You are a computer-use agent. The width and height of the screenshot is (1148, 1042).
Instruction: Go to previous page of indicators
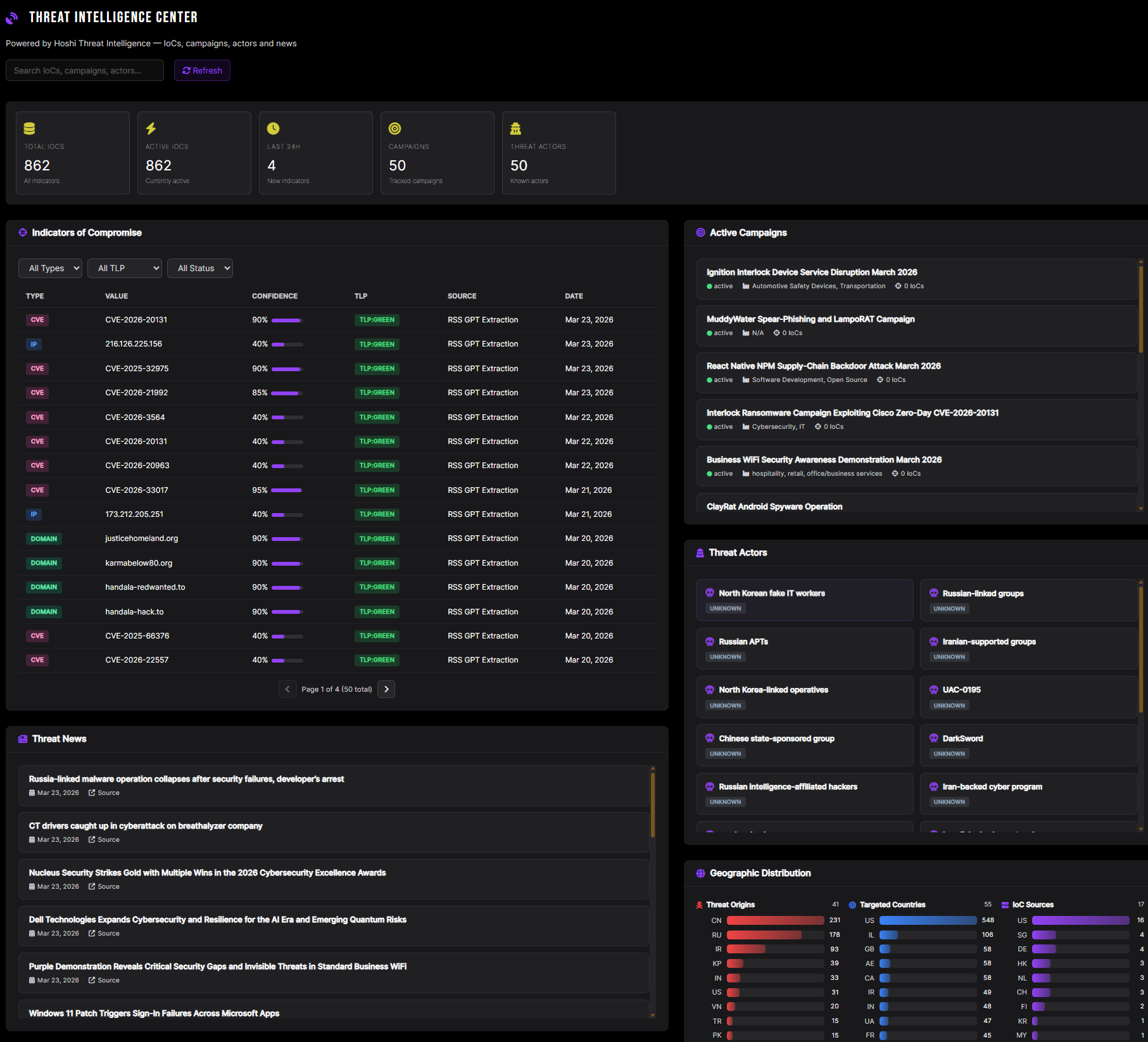[x=287, y=689]
